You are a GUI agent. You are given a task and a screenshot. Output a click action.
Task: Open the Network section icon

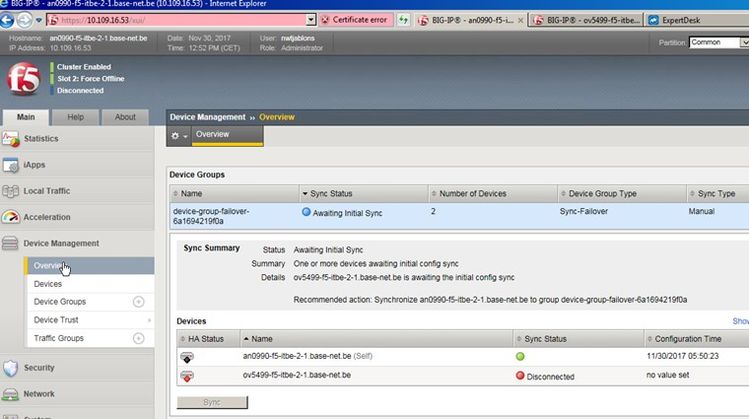[x=11, y=394]
